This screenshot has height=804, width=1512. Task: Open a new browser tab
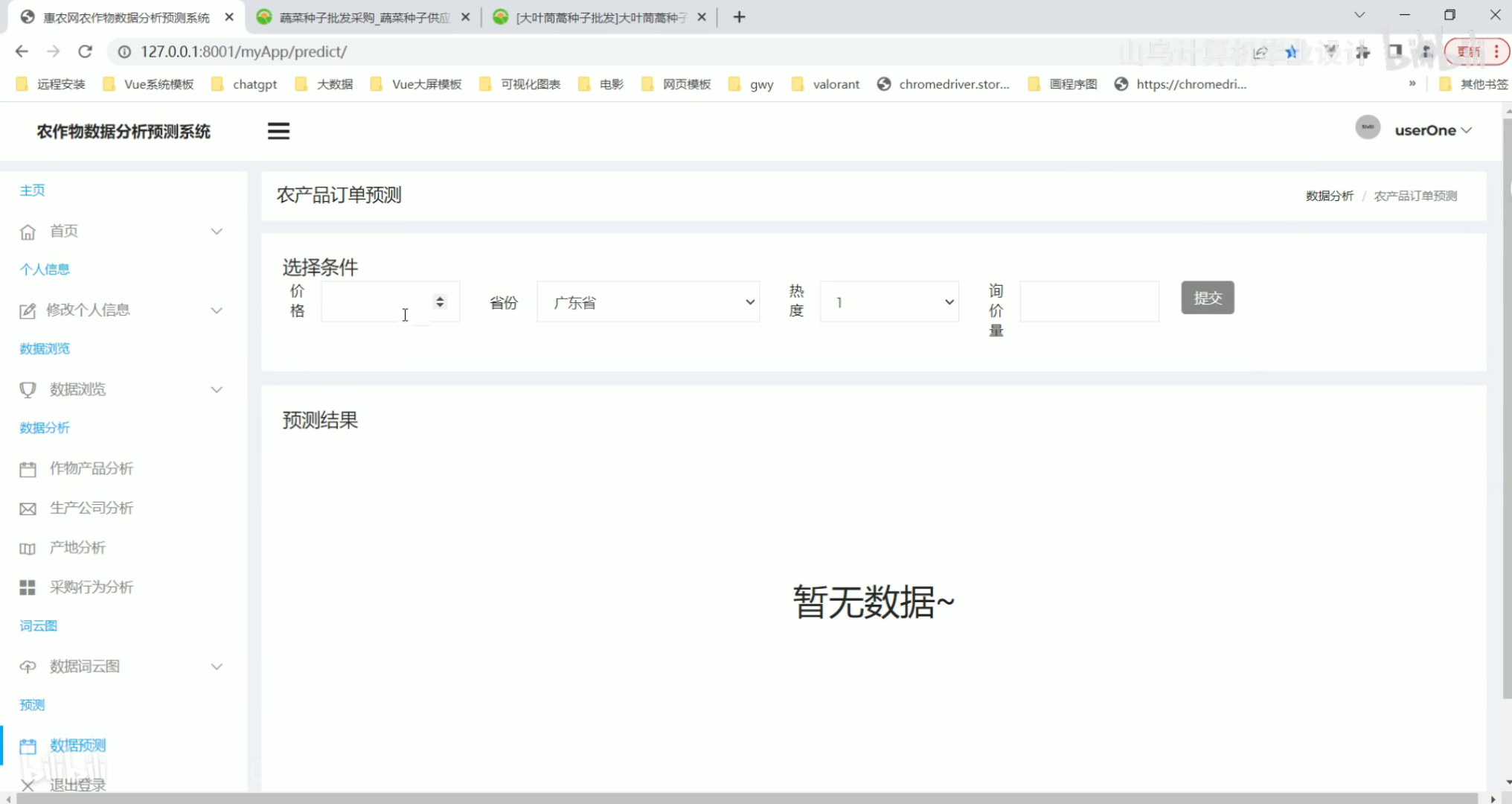point(739,17)
